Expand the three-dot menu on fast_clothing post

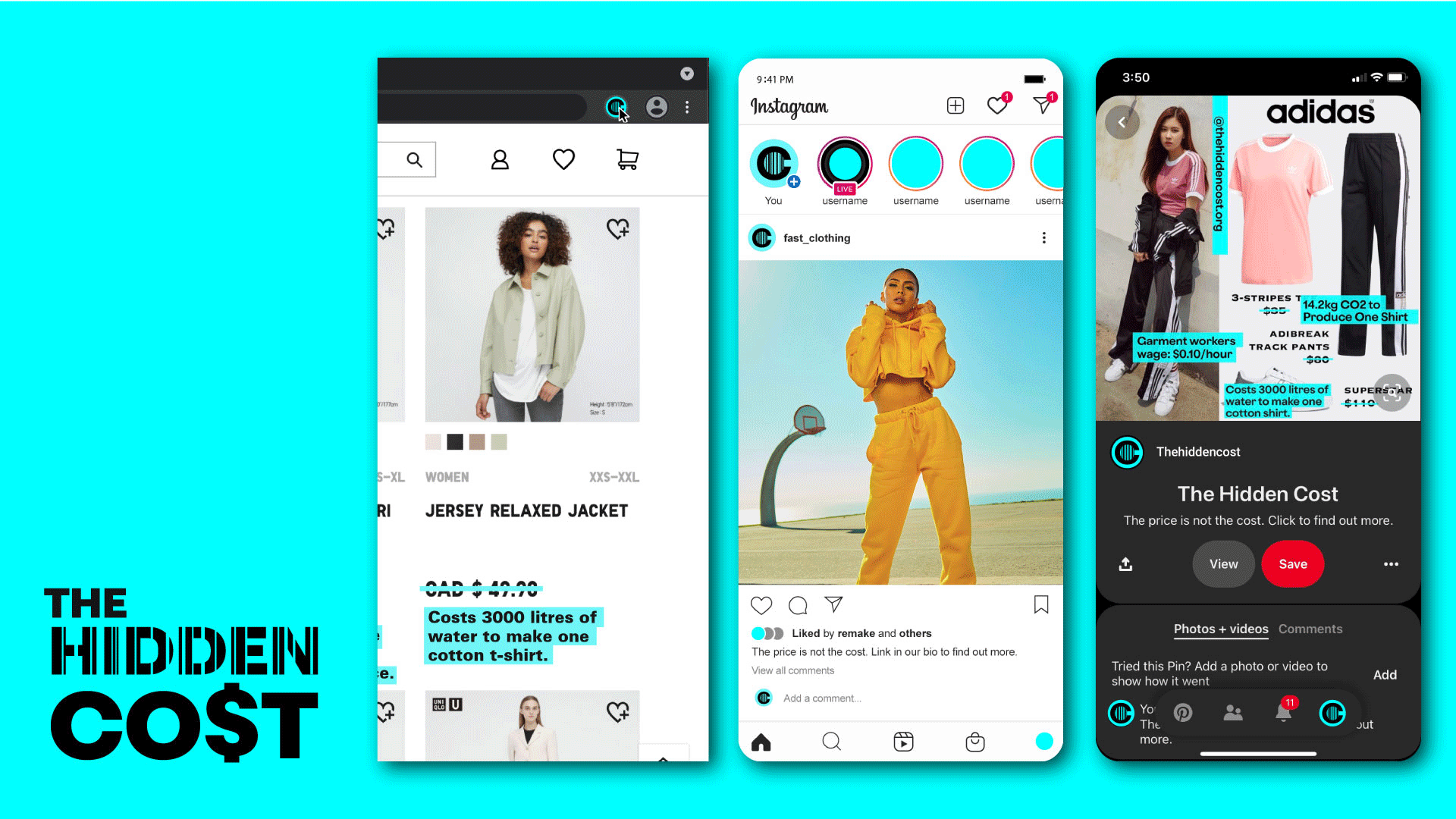click(x=1043, y=238)
